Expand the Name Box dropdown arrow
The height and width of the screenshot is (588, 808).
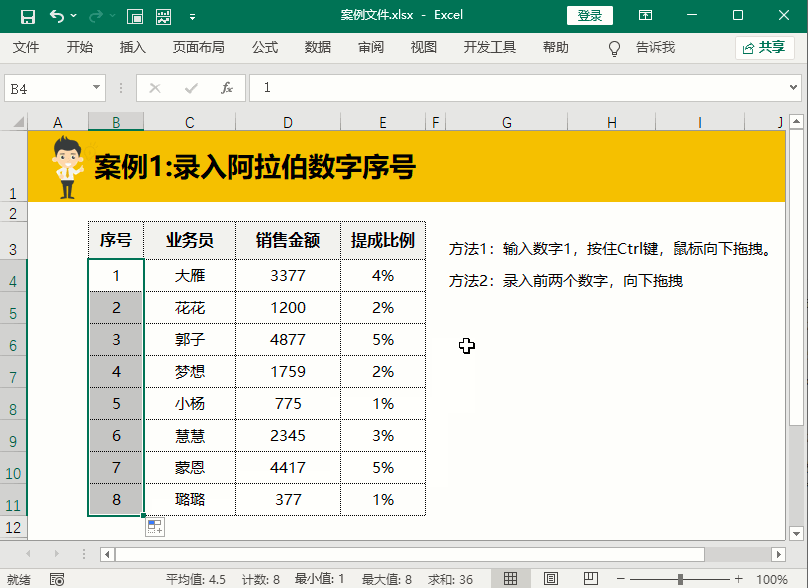[97, 88]
